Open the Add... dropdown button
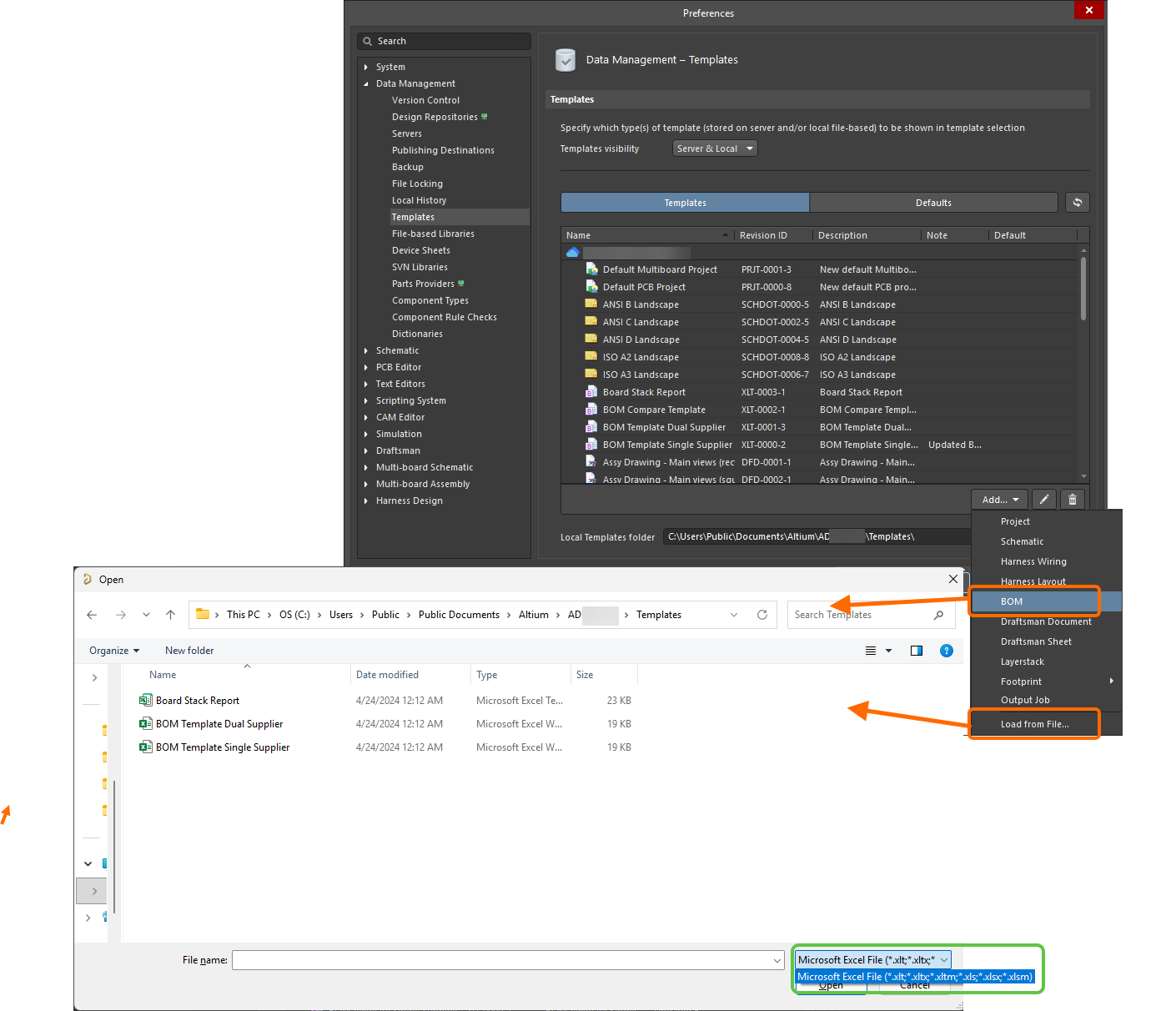Viewport: 1176px width, 1011px height. (x=999, y=500)
